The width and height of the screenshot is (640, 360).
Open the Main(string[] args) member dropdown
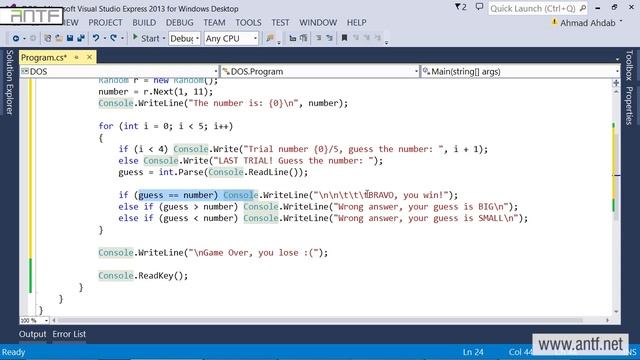point(520,71)
